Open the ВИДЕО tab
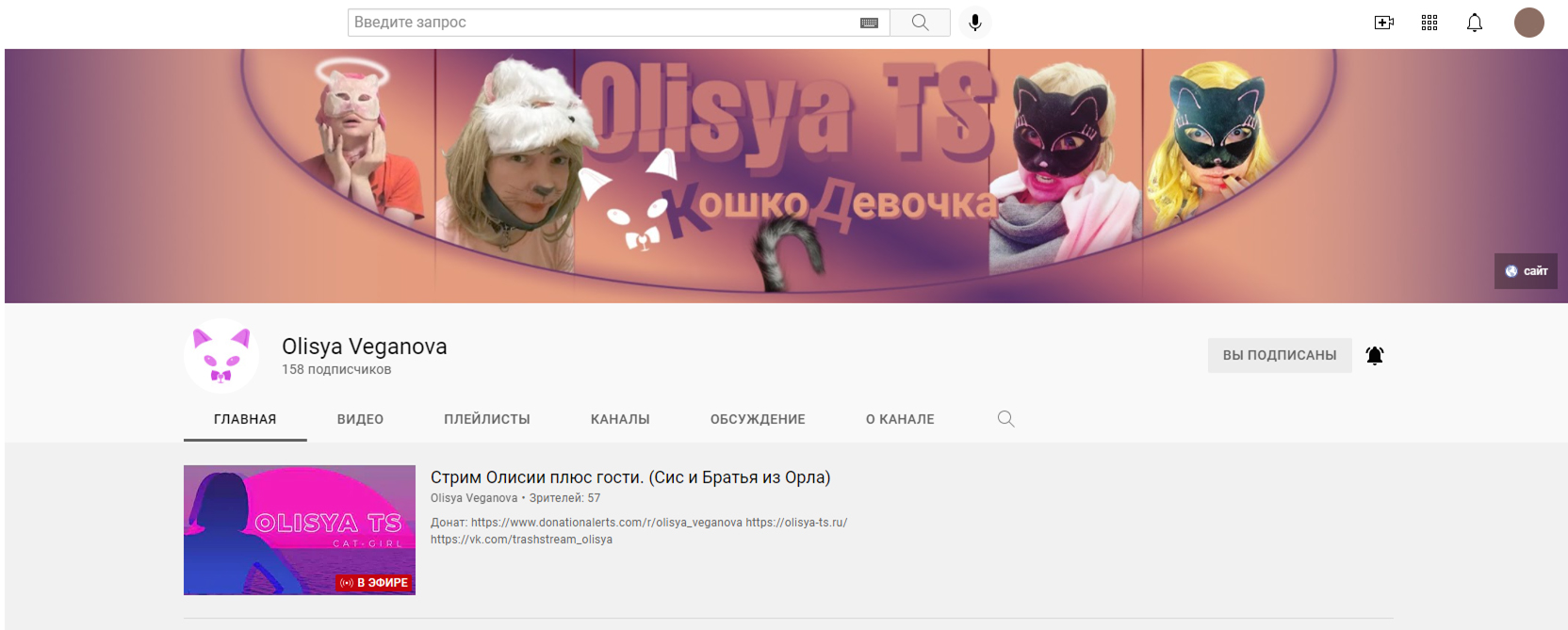 (360, 419)
